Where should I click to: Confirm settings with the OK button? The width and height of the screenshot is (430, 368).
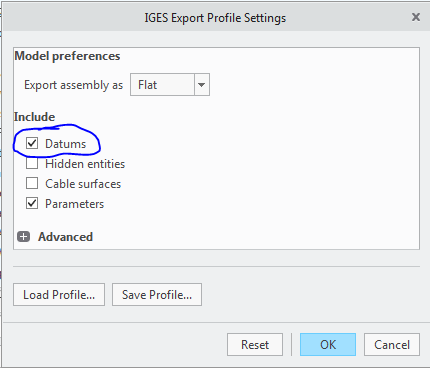[328, 344]
